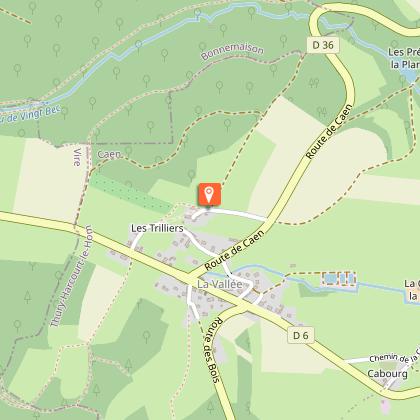420x420 pixels.
Task: Click the D 6 and Route de Caen junction
Action: (x=191, y=277)
